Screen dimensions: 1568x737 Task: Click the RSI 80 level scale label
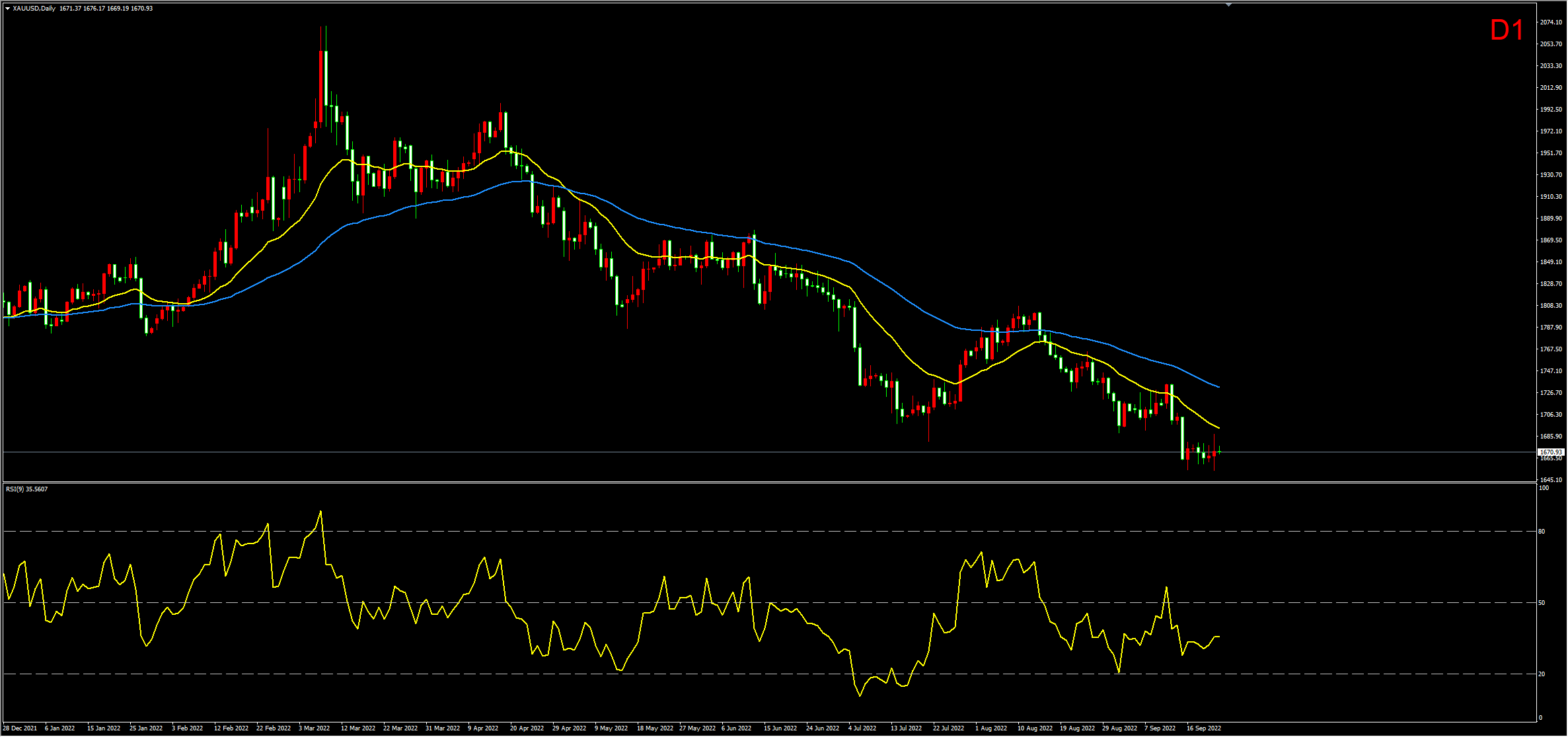pyautogui.click(x=1542, y=532)
